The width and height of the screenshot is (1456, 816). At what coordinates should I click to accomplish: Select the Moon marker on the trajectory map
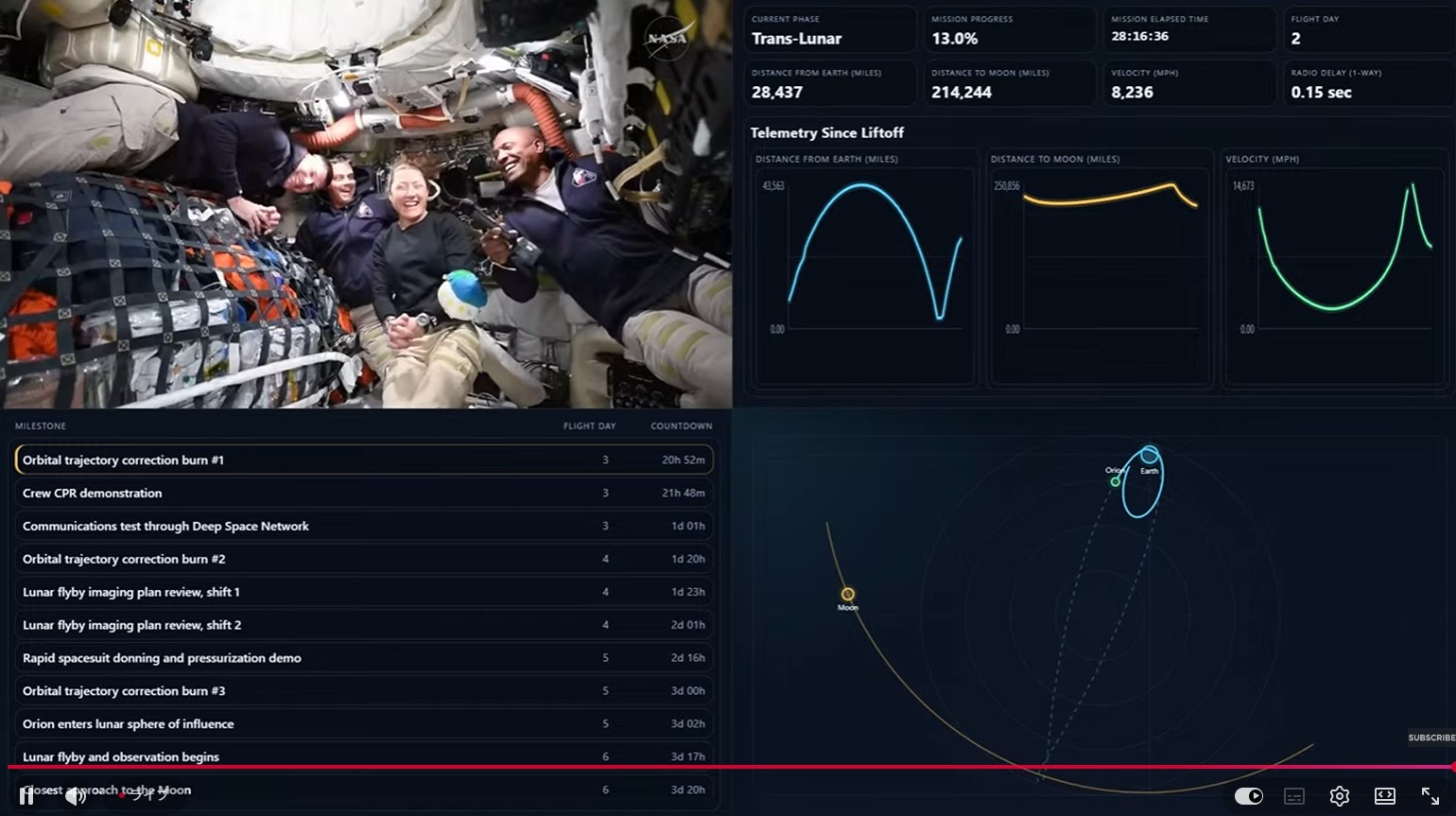(x=848, y=594)
